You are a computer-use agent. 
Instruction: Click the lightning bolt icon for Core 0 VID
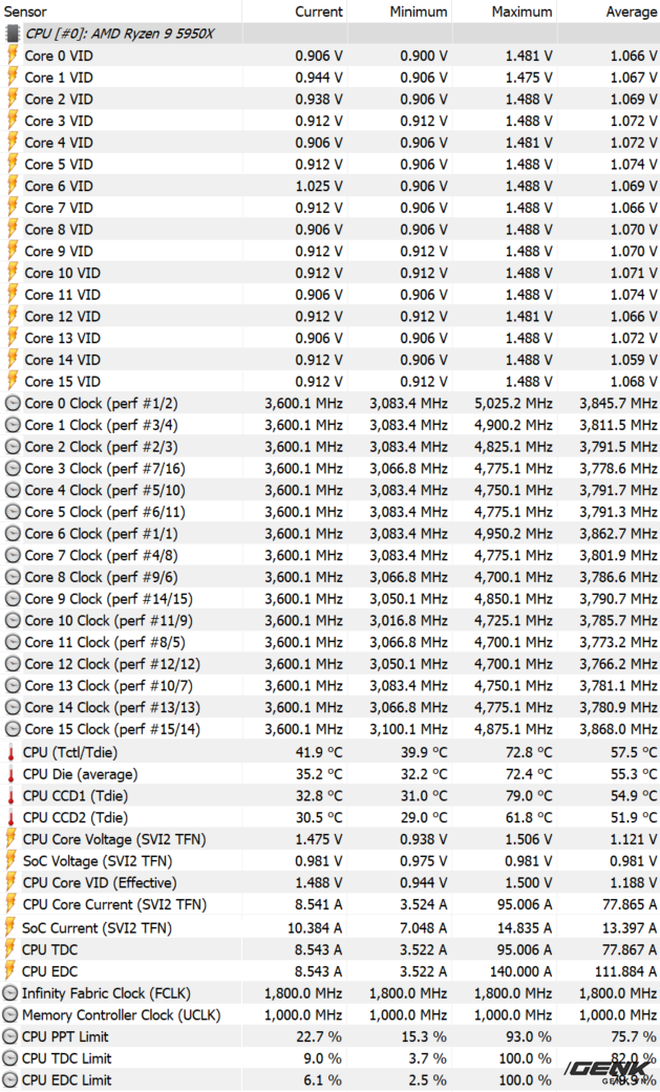tap(13, 55)
